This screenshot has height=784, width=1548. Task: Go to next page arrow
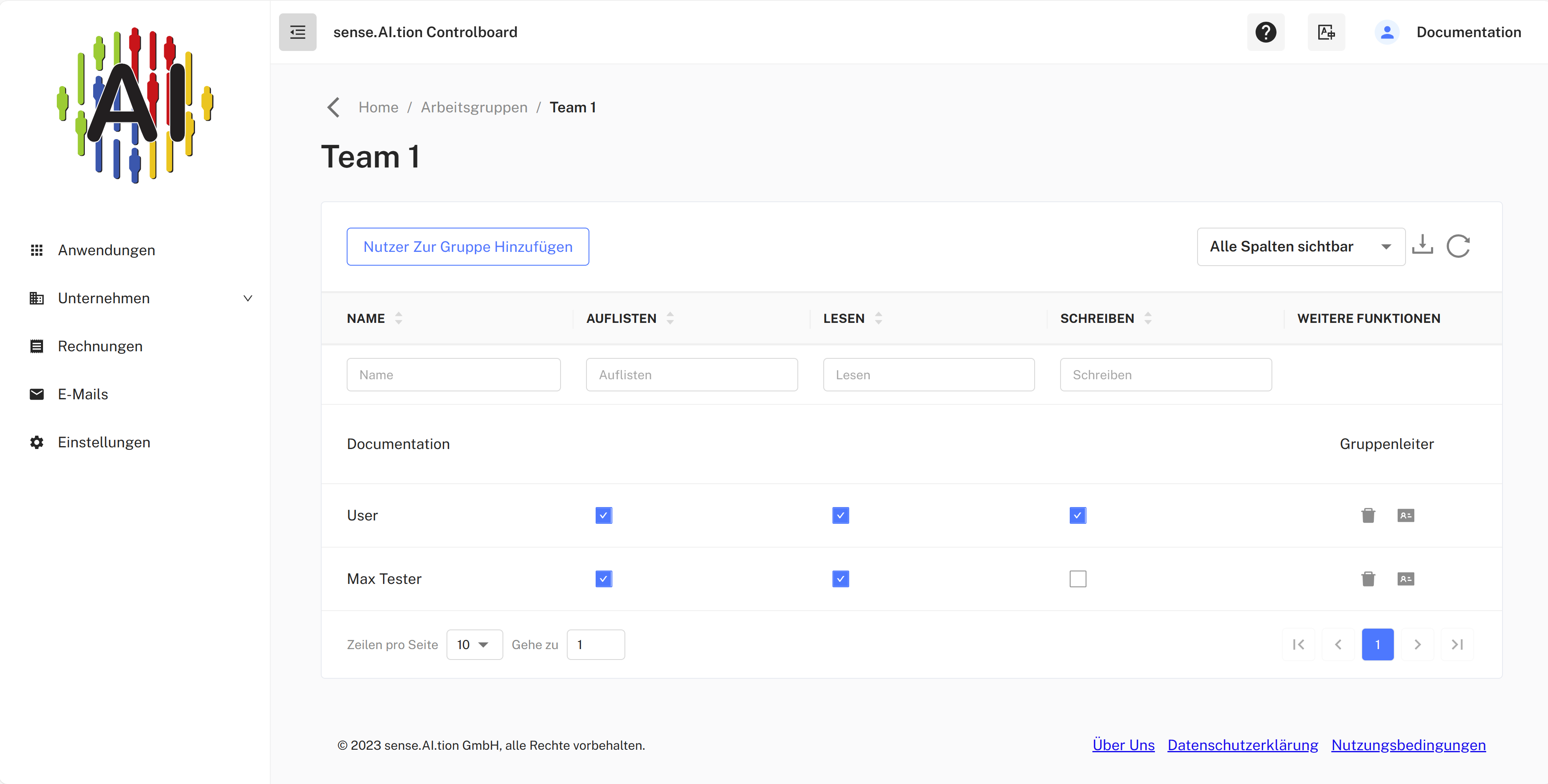click(1418, 644)
